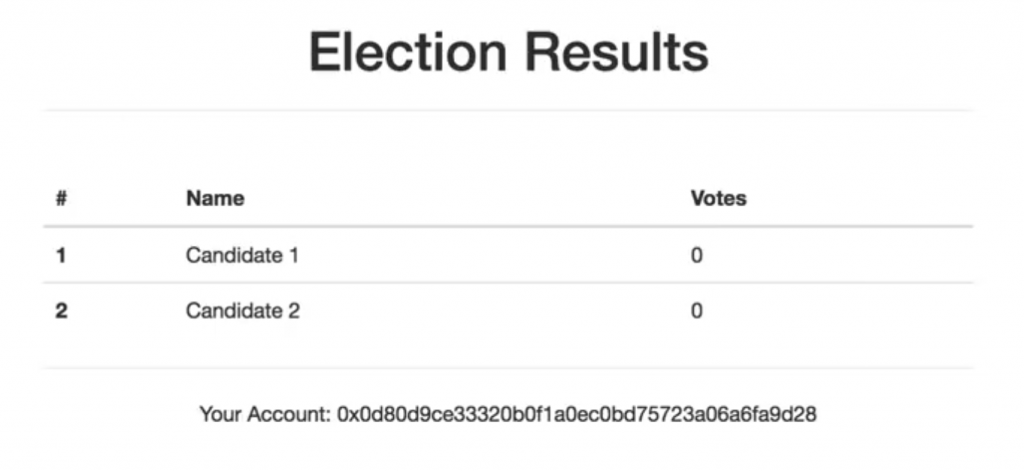Viewport: 1024px width, 471px height.
Task: Click the Votes column header
Action: 718,198
